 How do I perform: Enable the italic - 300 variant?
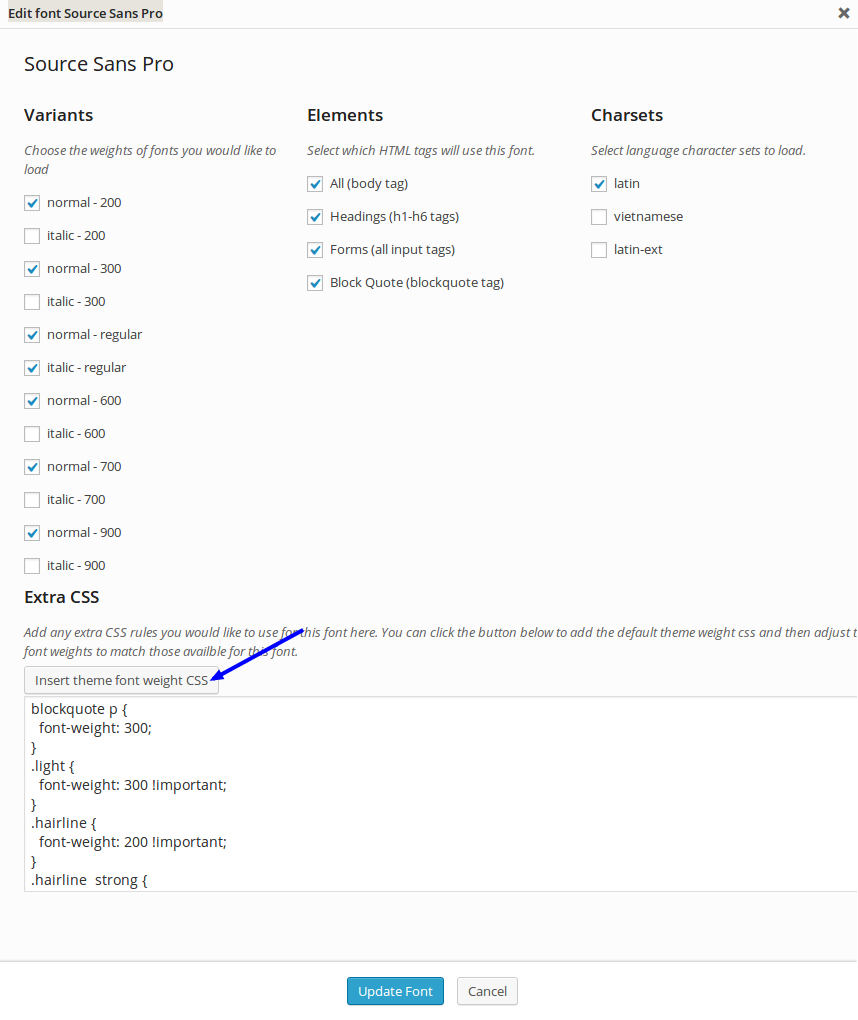coord(32,302)
